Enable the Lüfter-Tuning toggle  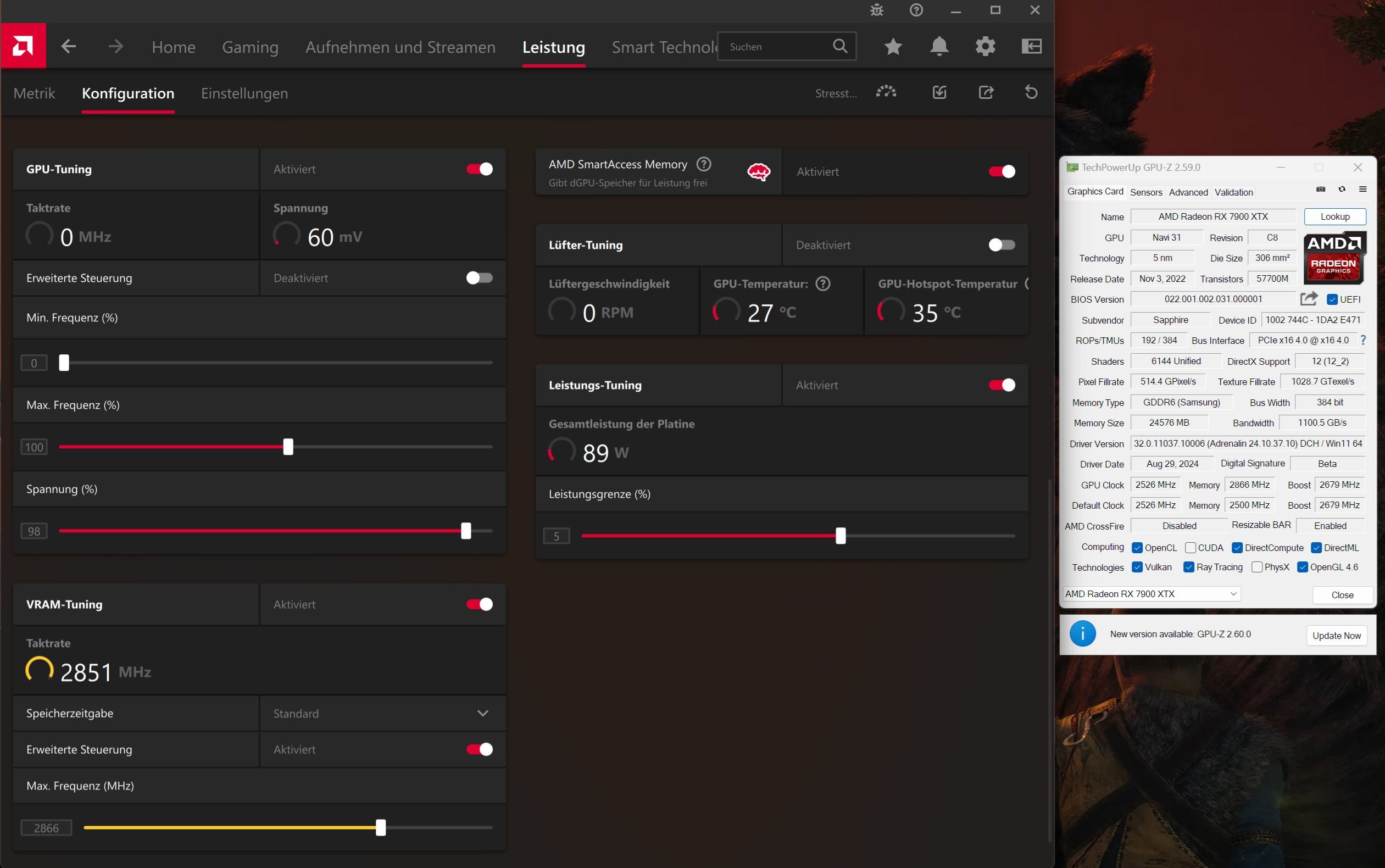[1002, 245]
